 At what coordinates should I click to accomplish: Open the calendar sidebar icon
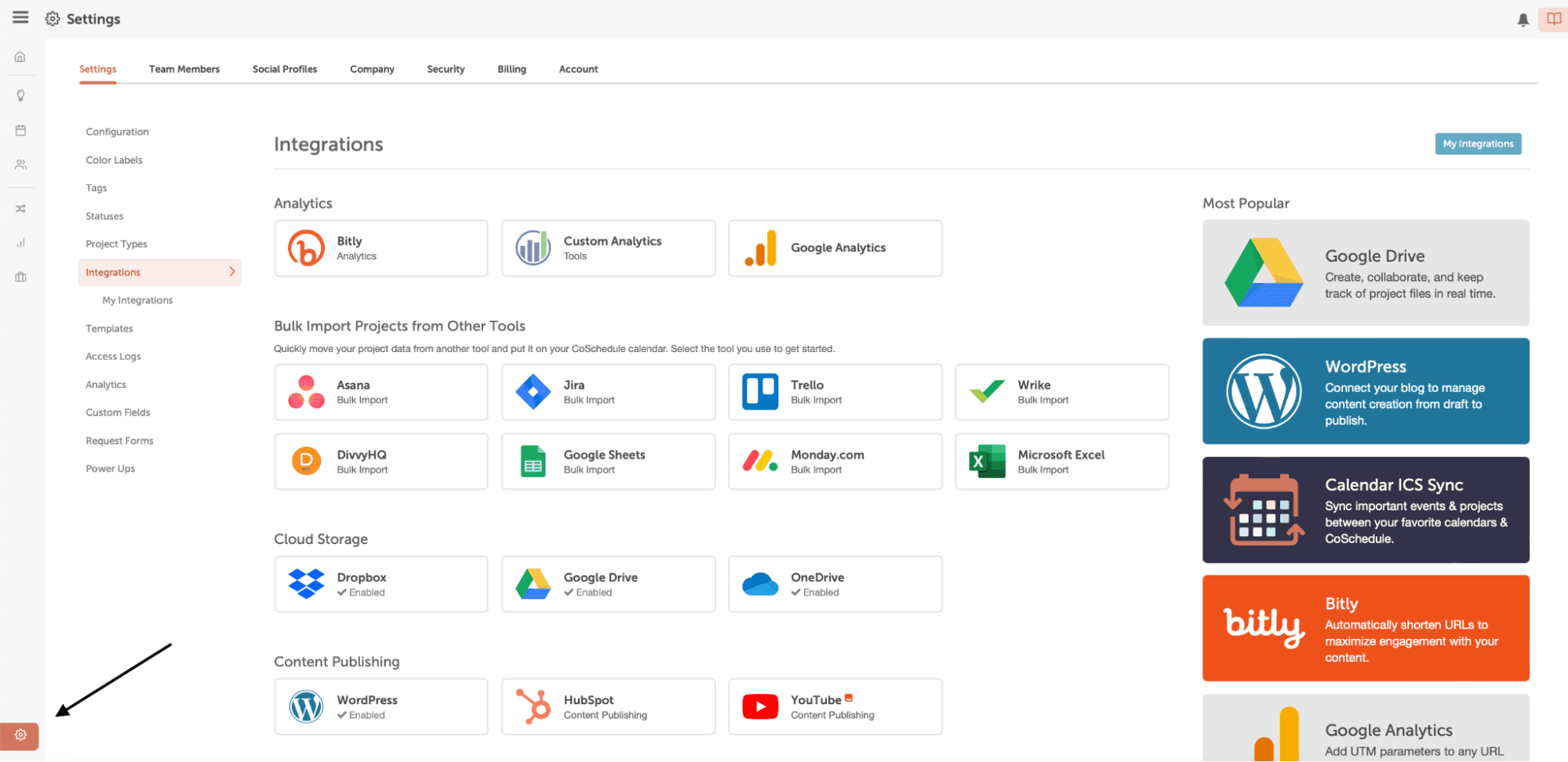tap(20, 130)
